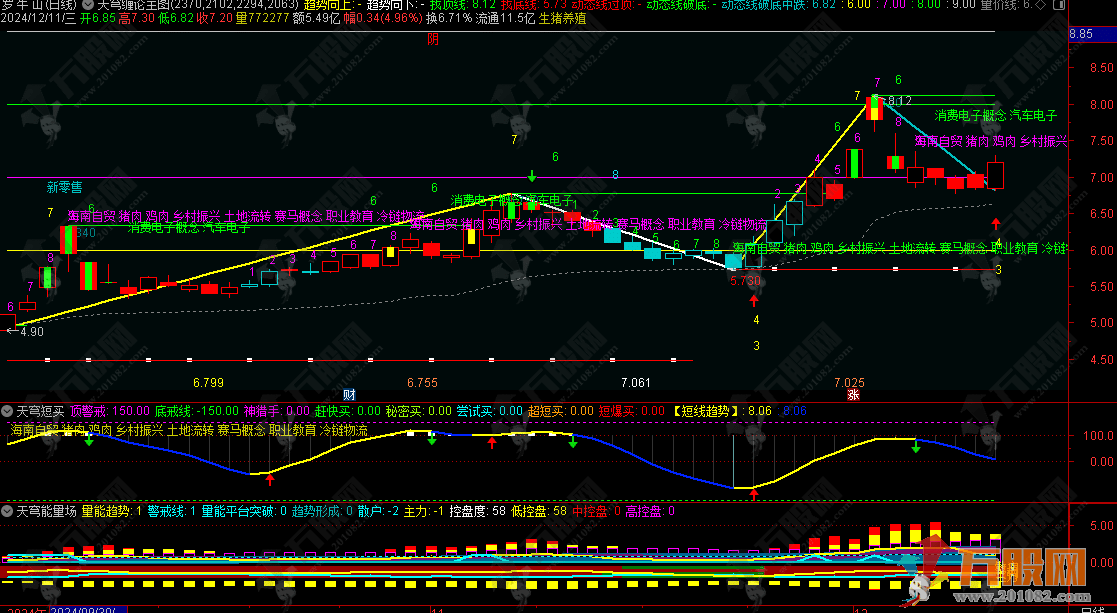Click the 7.061 value below chart

pos(636,382)
